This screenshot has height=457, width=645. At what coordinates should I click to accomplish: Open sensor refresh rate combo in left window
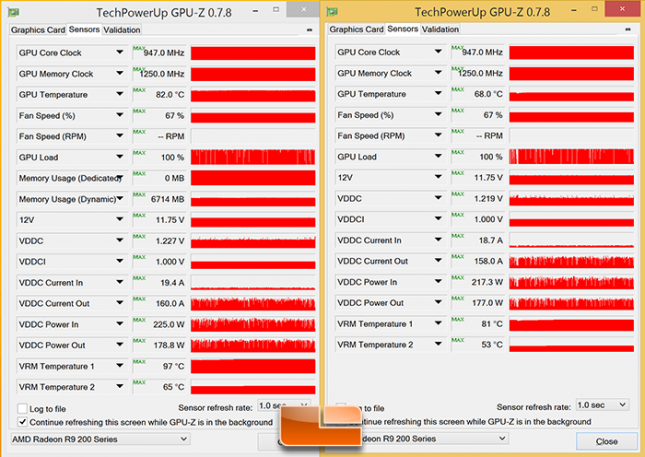pos(283,406)
